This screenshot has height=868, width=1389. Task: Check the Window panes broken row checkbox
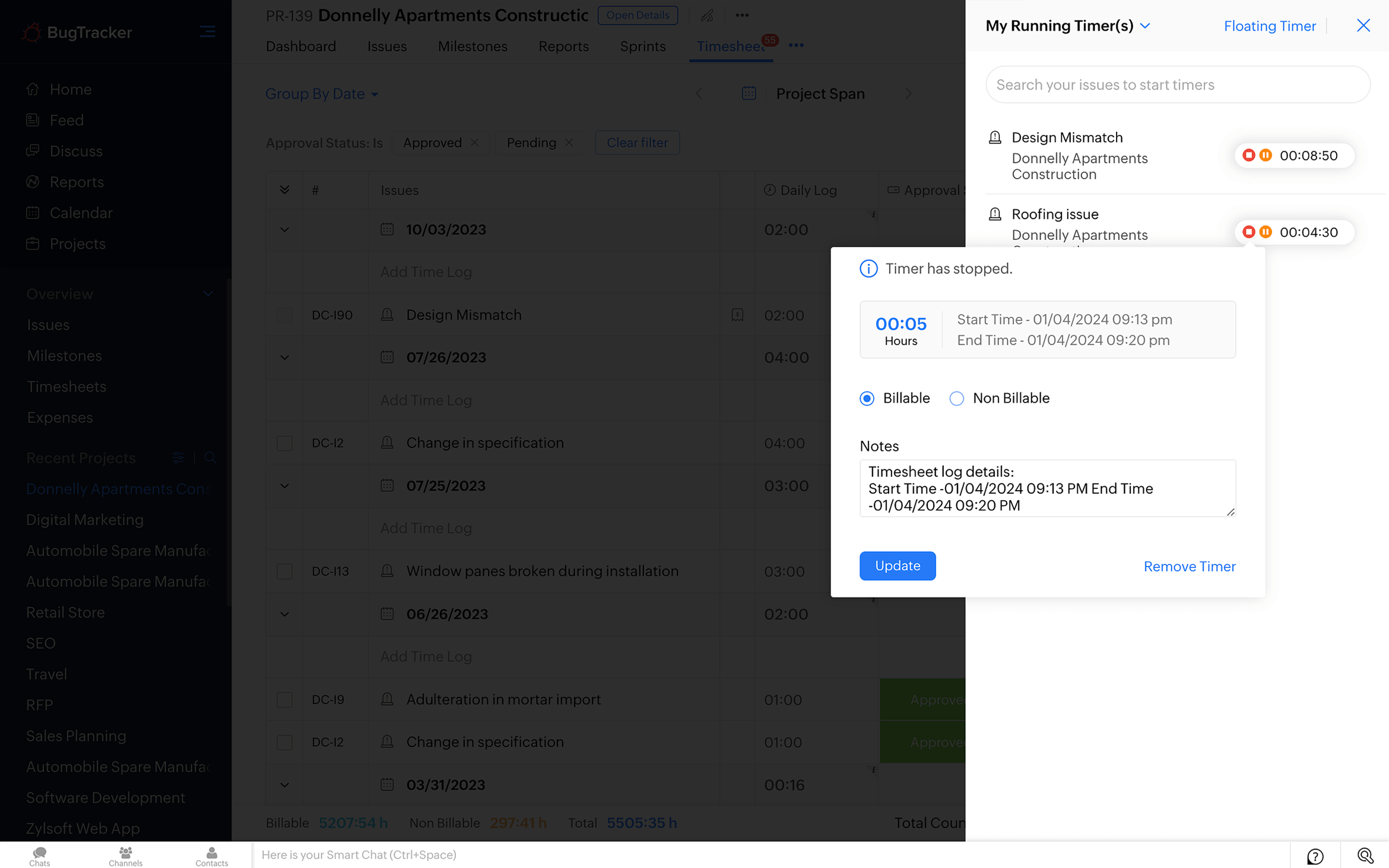click(284, 571)
